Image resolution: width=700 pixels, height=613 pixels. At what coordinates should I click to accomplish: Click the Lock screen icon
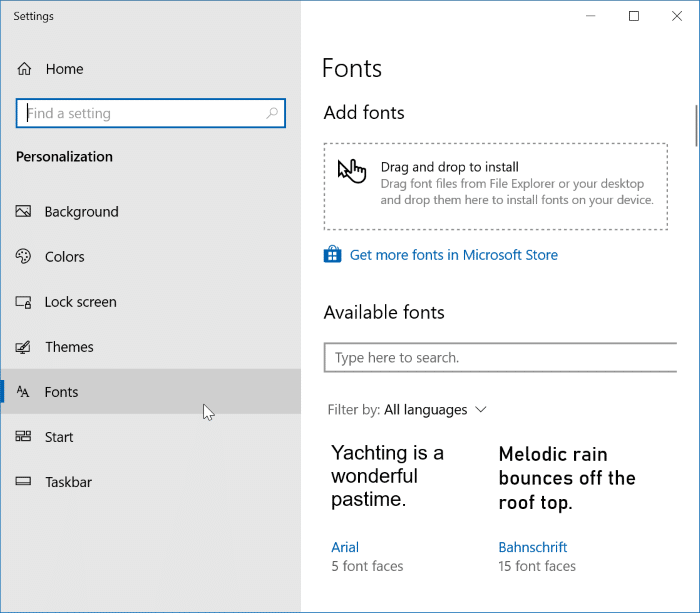tap(23, 302)
